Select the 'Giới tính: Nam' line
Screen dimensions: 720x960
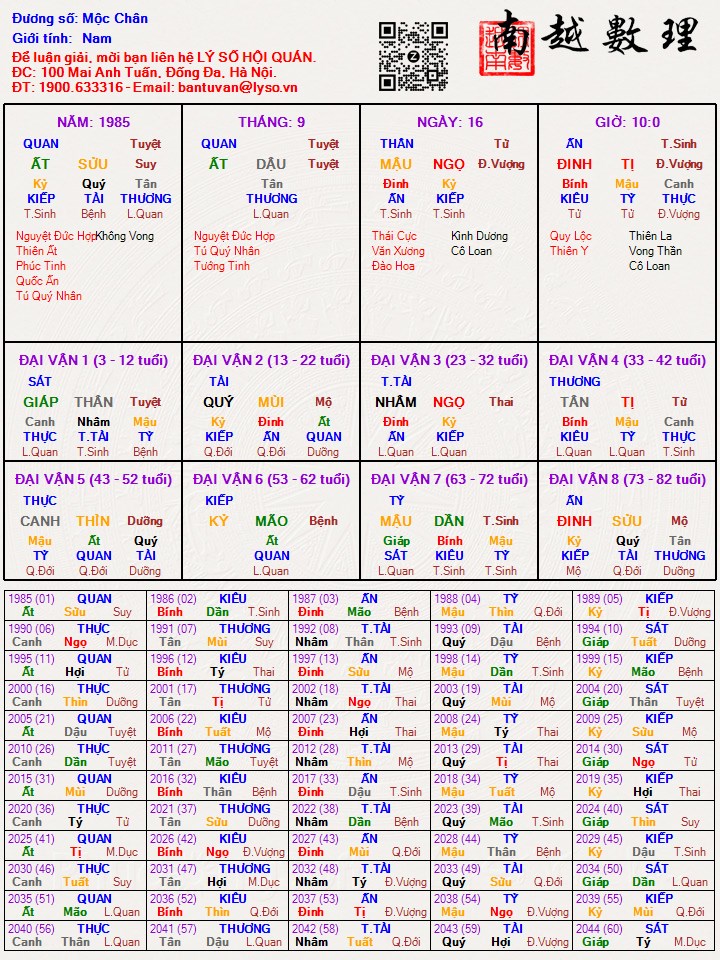(62, 38)
